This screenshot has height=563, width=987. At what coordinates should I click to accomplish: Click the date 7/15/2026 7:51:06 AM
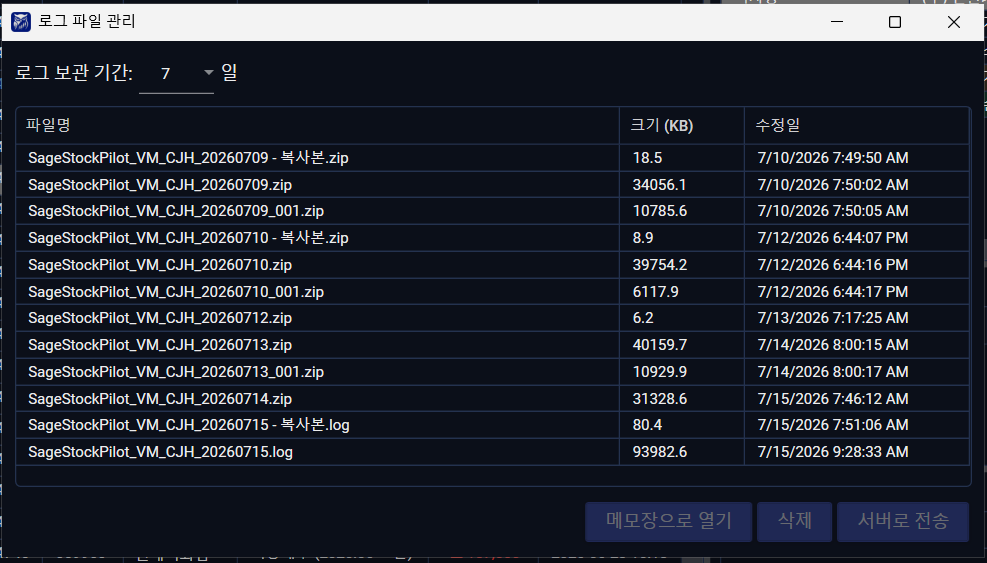pos(833,425)
